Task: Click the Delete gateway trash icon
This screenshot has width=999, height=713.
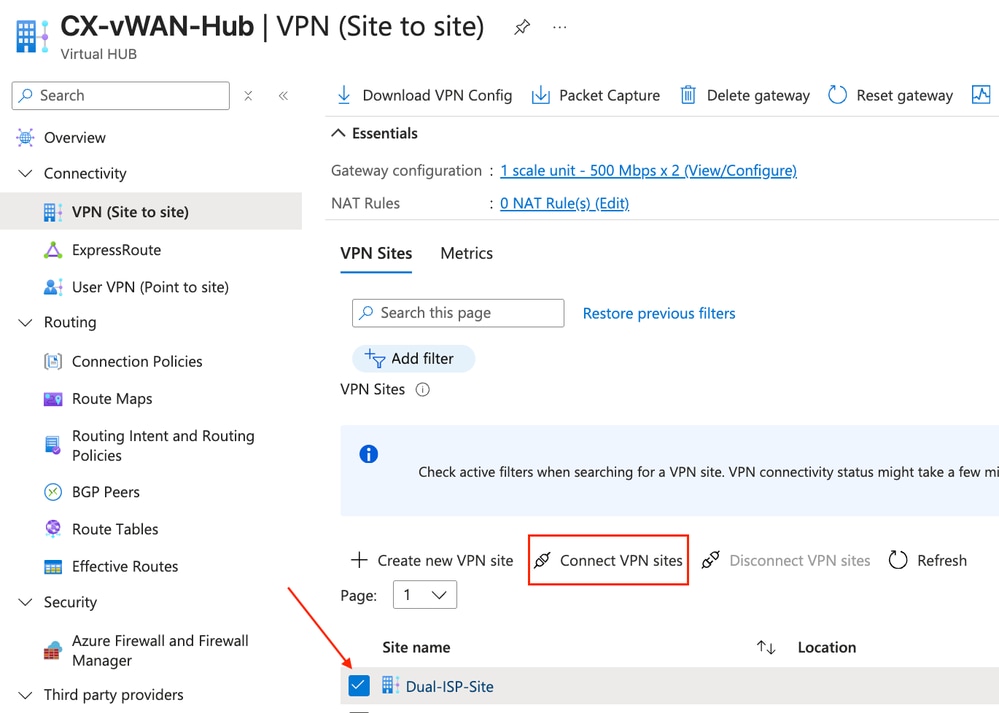Action: click(688, 96)
